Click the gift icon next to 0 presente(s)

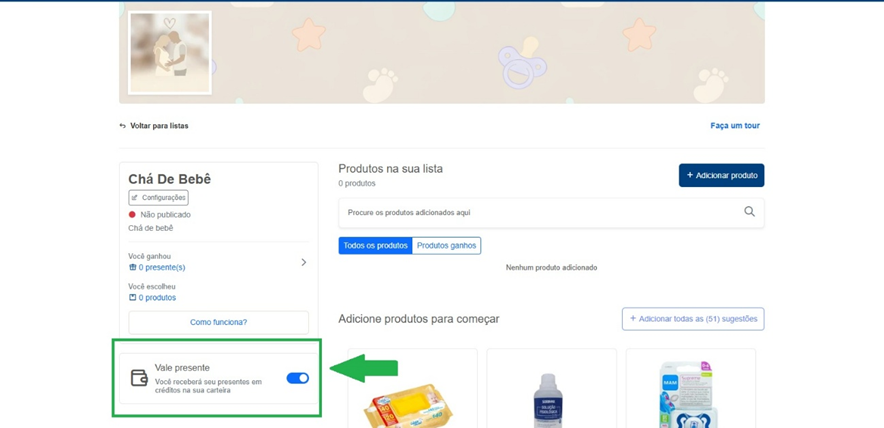(133, 268)
